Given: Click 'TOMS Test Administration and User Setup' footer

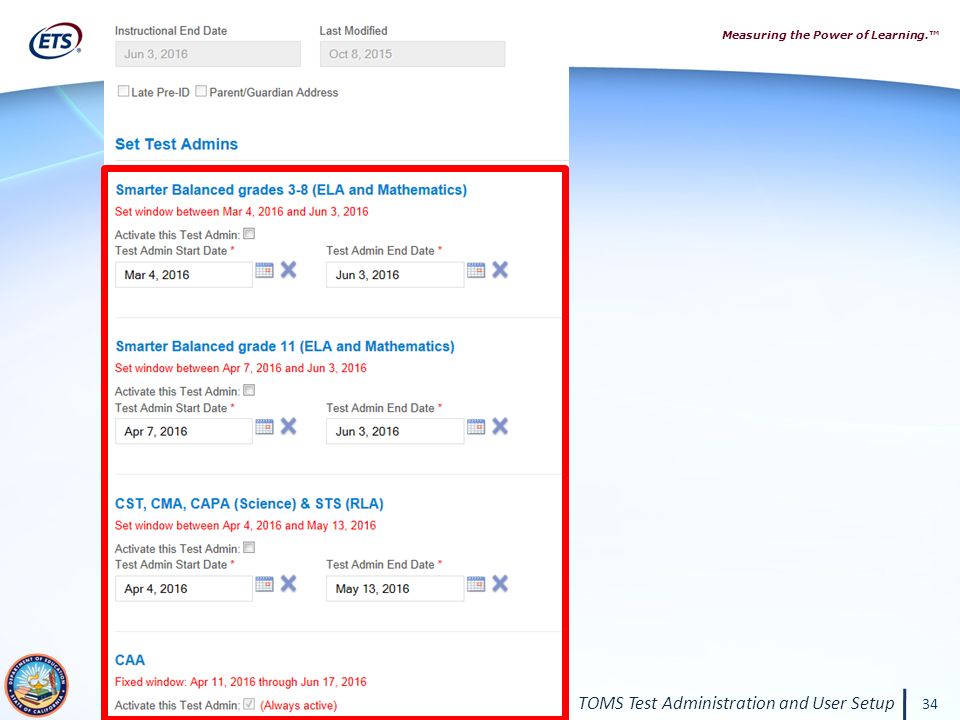Looking at the screenshot, I should tap(737, 703).
